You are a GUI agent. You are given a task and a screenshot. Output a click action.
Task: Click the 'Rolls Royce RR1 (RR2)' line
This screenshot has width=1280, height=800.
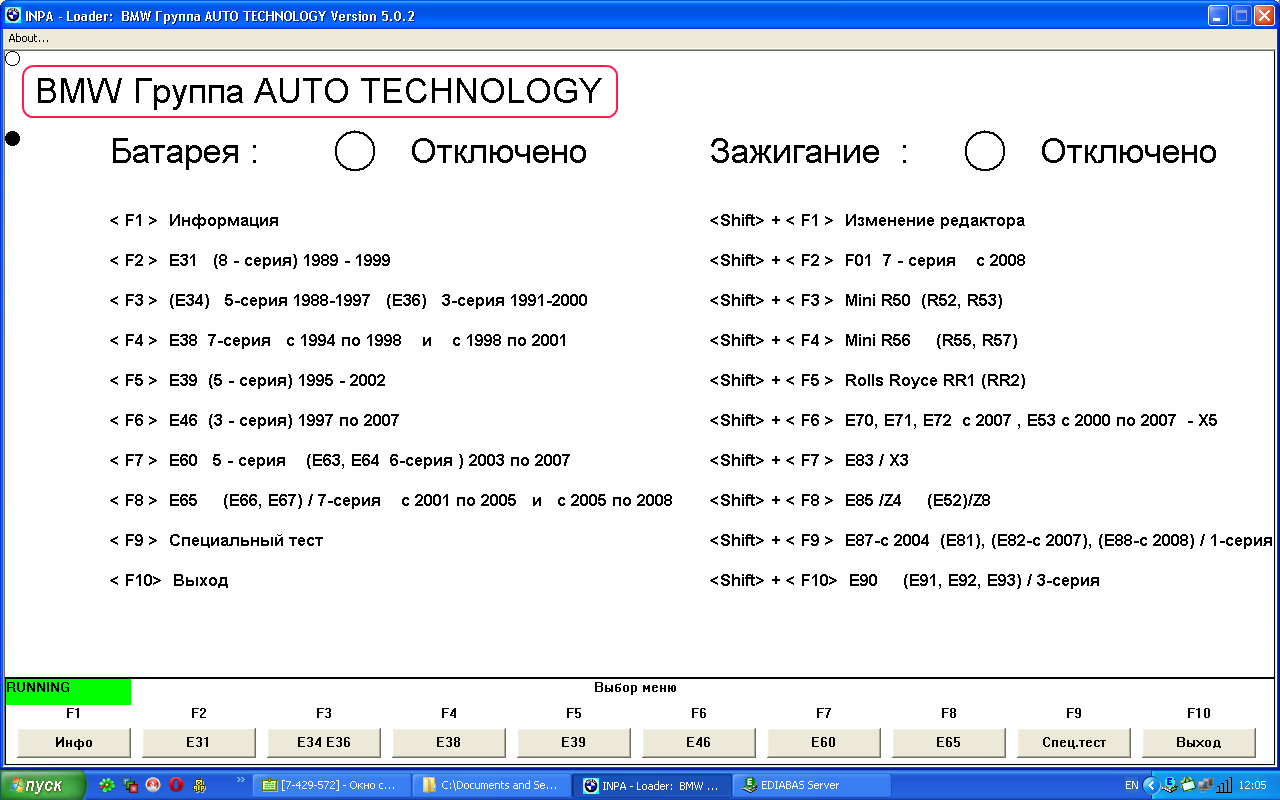coord(868,380)
